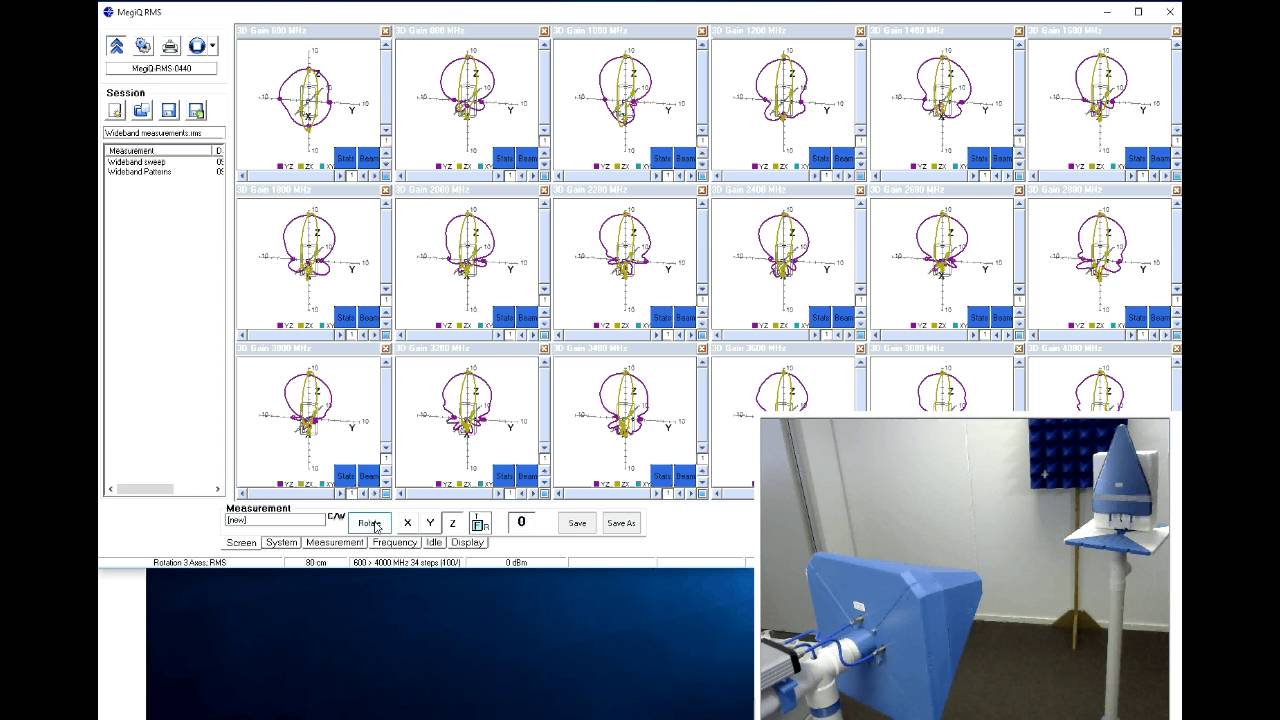Viewport: 1280px width, 720px height.
Task: Switch to the System tab
Action: 282,542
